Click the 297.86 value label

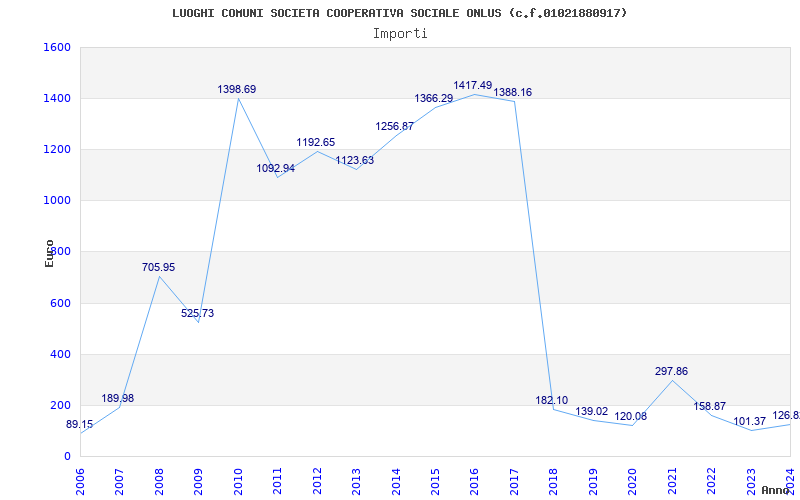[x=671, y=371]
